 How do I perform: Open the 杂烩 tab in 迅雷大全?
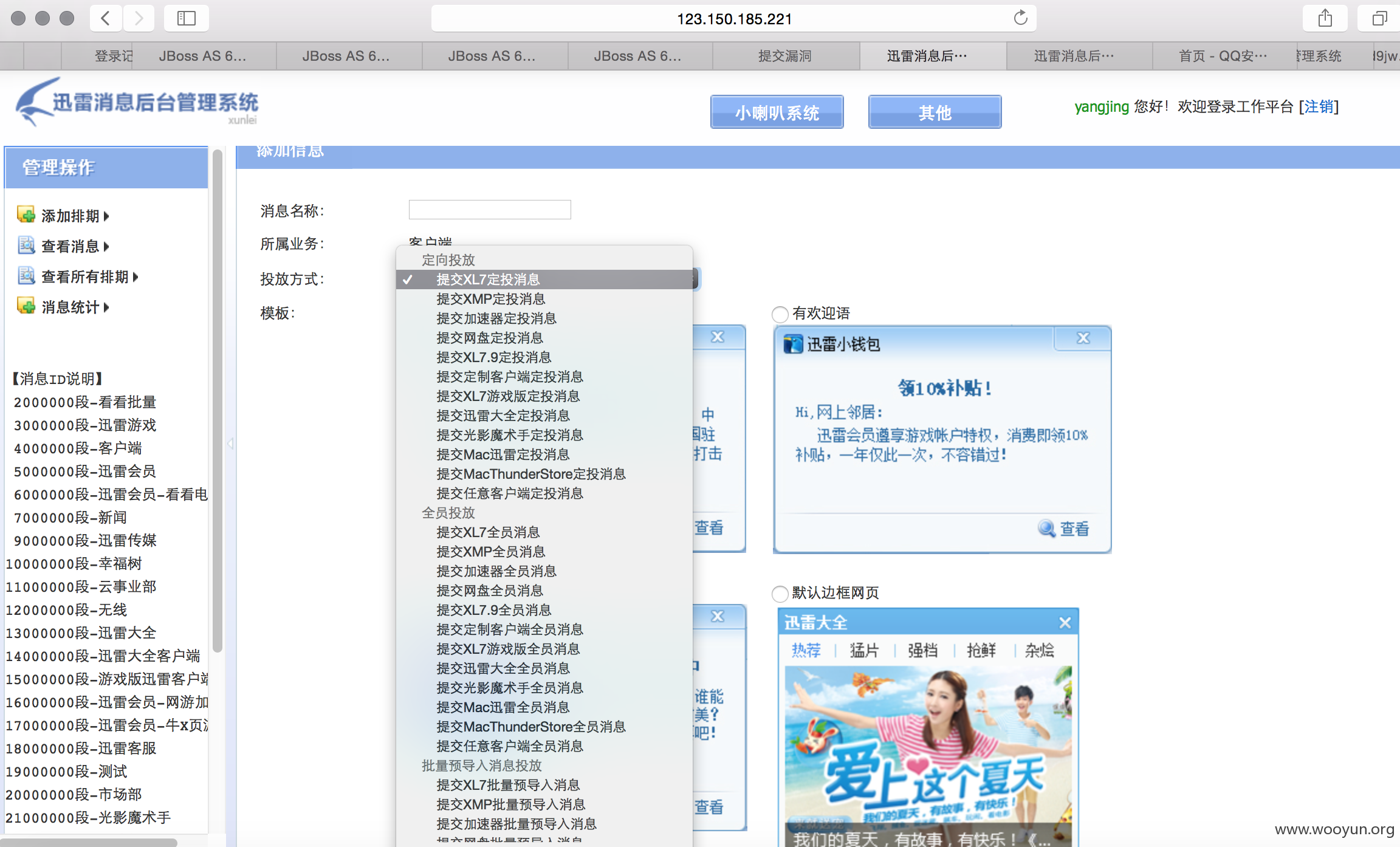click(x=1039, y=650)
